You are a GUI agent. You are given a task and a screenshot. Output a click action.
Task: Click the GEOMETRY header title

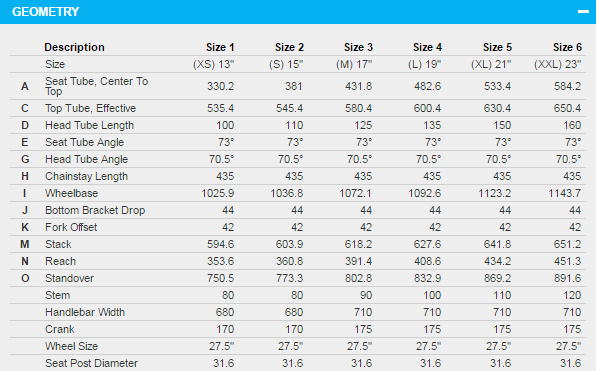tap(45, 12)
